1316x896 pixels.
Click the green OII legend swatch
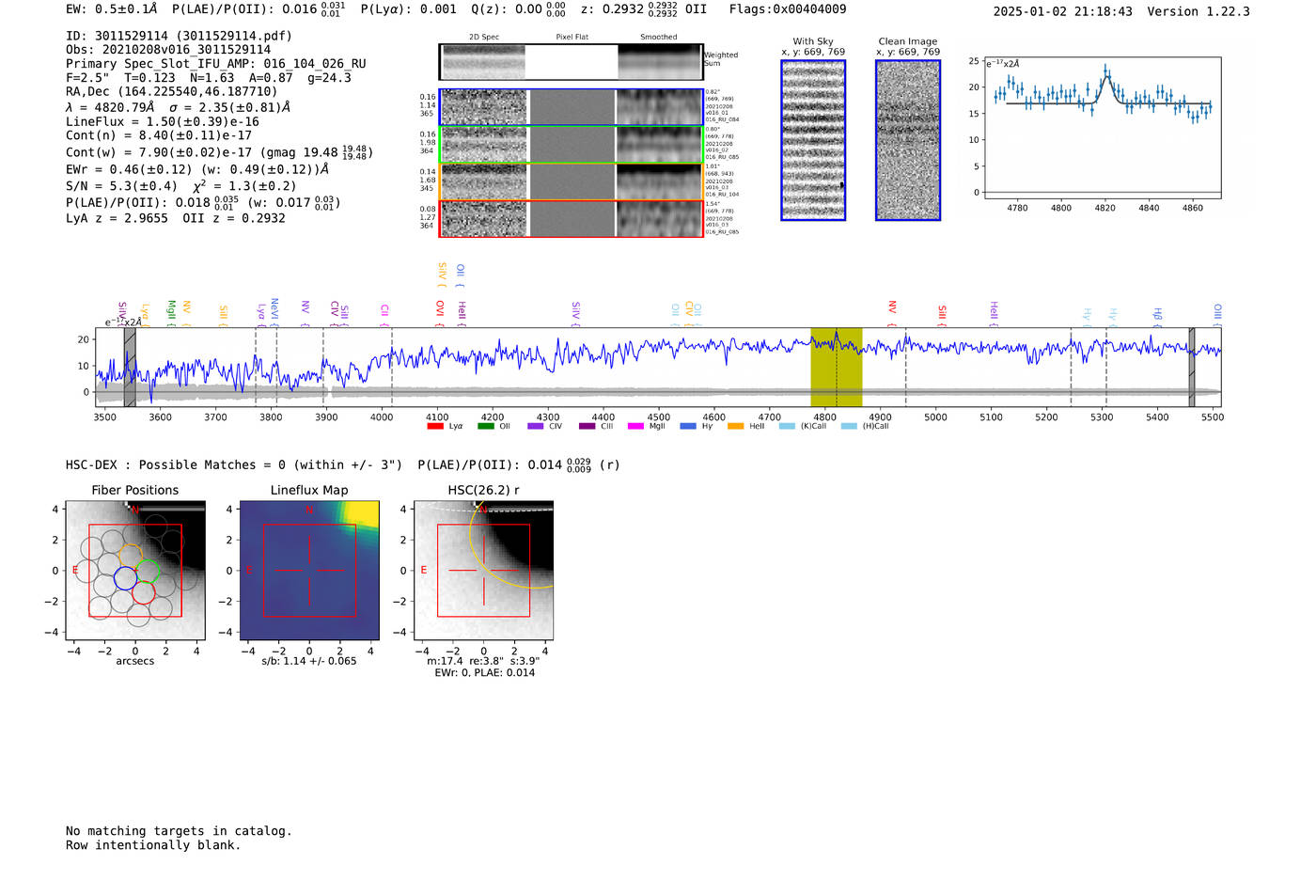[485, 427]
